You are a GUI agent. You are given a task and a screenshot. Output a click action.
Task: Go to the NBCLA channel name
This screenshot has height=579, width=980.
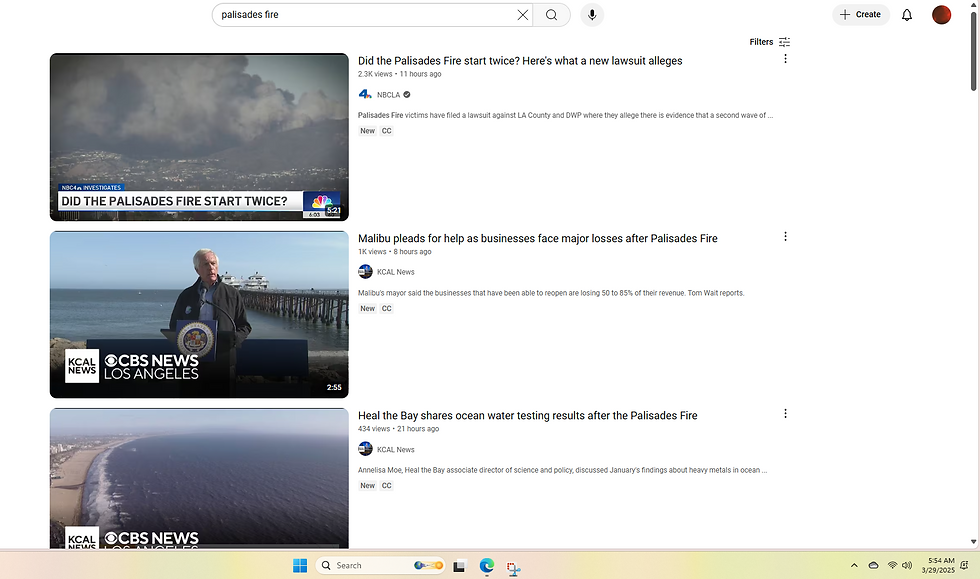pos(388,95)
